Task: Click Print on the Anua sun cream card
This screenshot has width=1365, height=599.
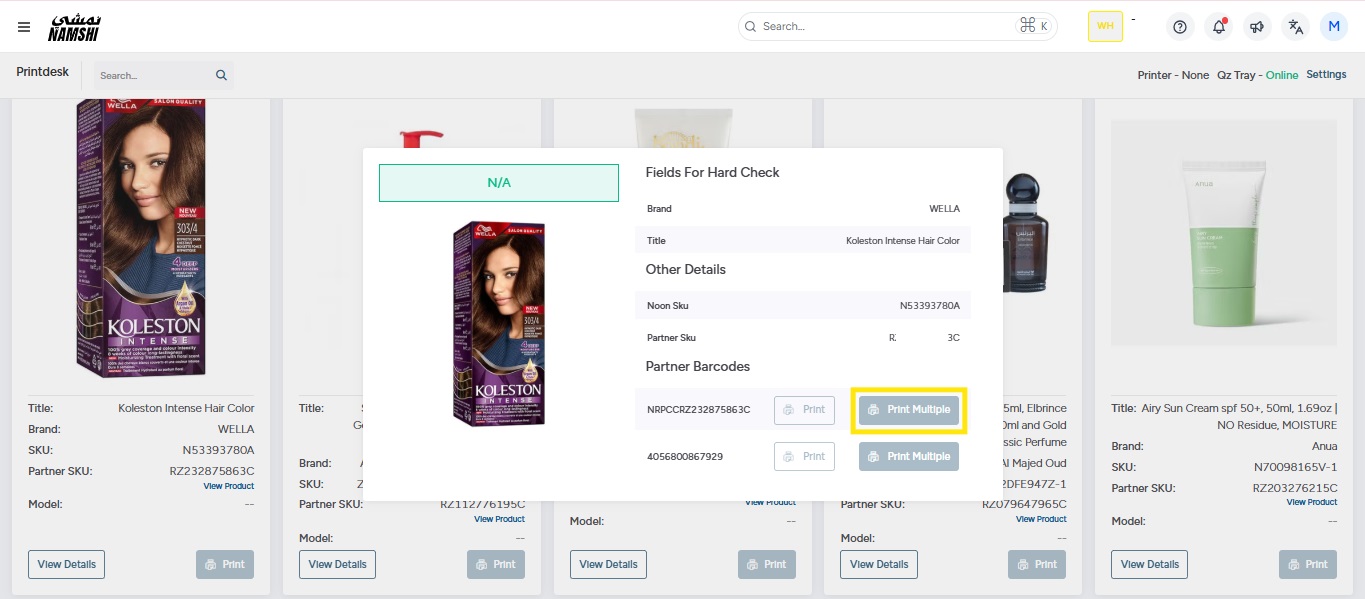Action: (x=1307, y=564)
